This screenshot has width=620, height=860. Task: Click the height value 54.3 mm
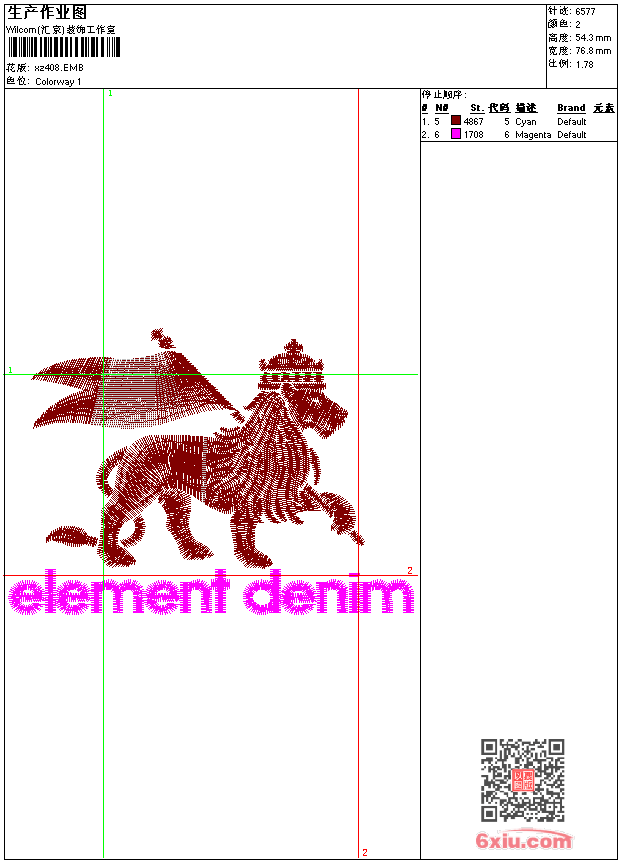pyautogui.click(x=593, y=38)
